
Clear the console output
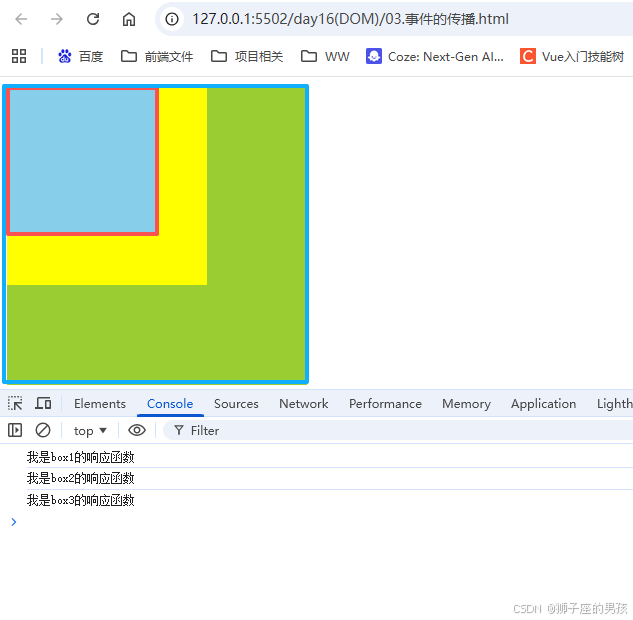pos(43,430)
